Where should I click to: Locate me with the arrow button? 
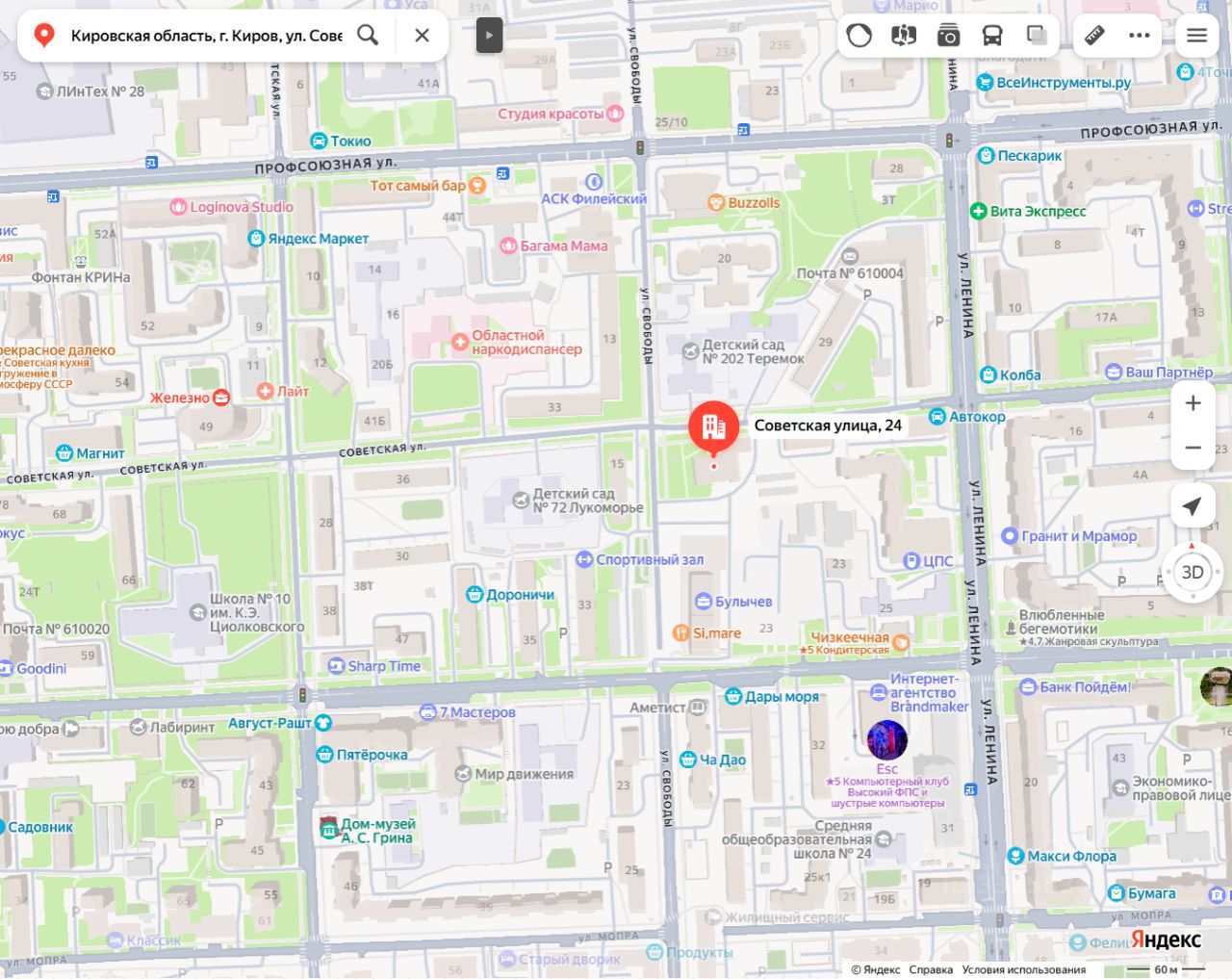[x=1193, y=506]
